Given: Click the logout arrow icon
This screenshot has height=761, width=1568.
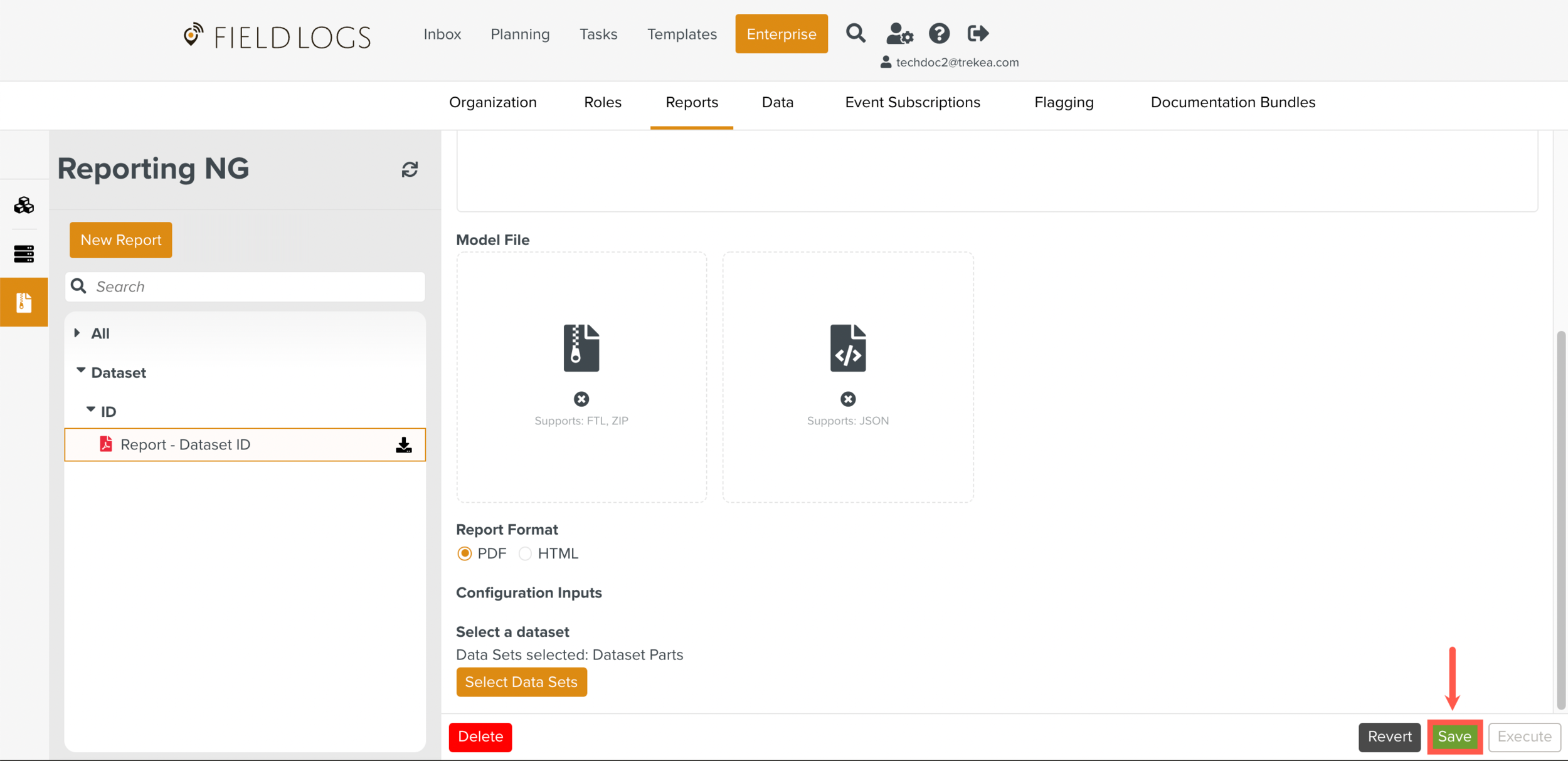Looking at the screenshot, I should [x=977, y=33].
